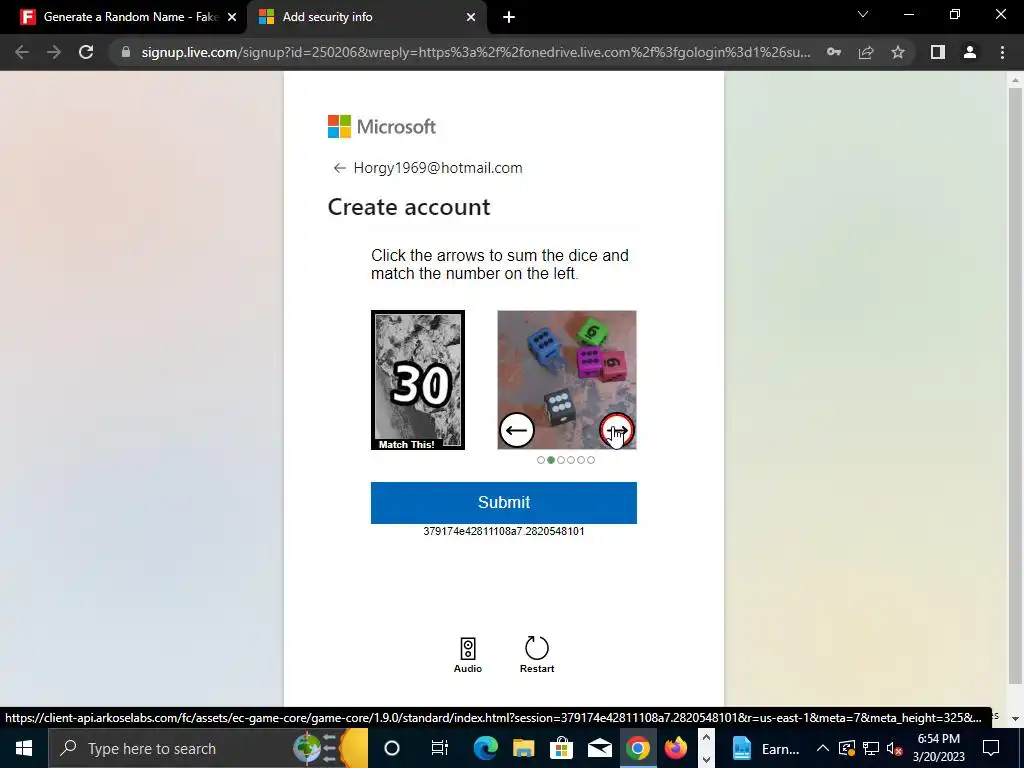Open the tab search chevron
This screenshot has height=768, width=1024.
863,14
